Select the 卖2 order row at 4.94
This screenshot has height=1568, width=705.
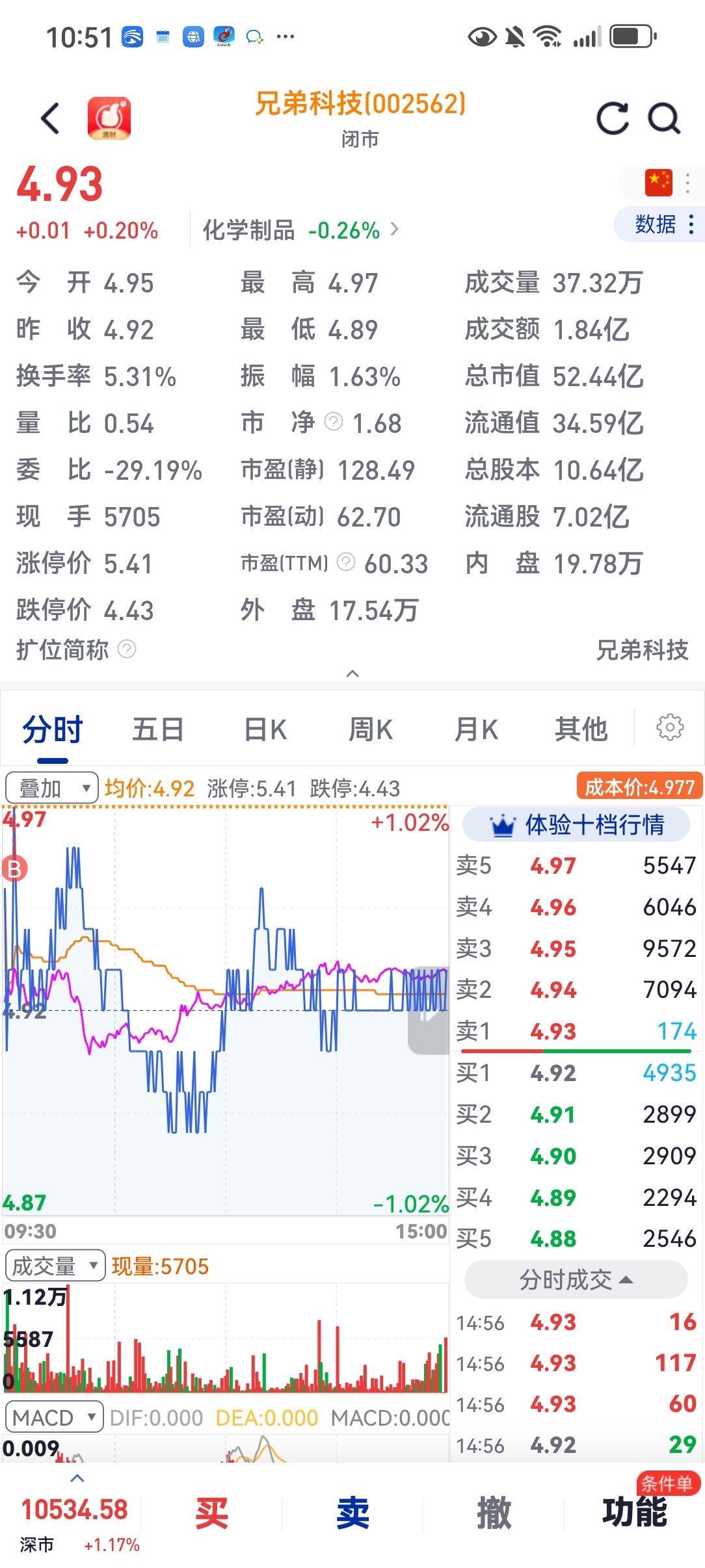point(576,989)
